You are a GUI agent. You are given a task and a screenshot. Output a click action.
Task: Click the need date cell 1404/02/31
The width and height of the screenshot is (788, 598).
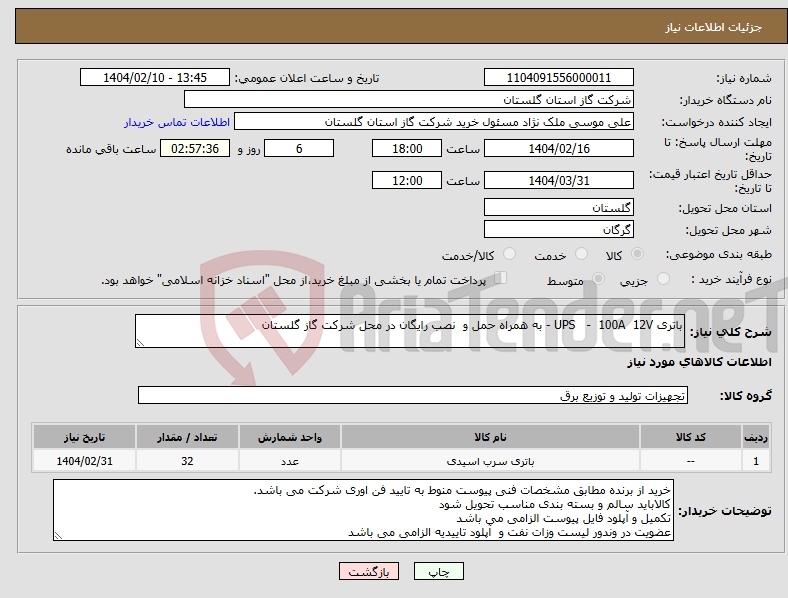click(84, 461)
